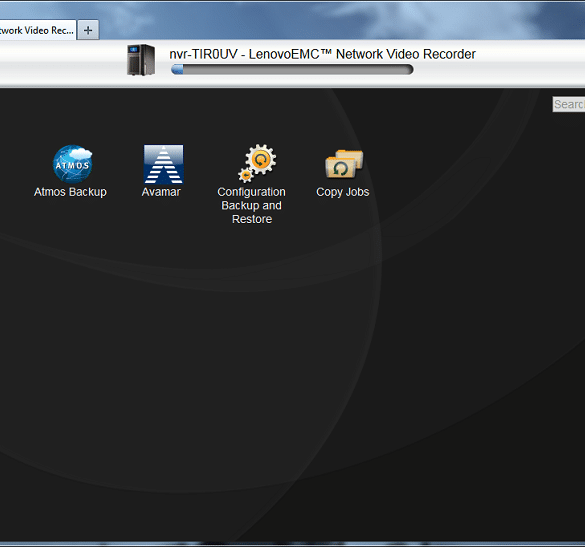Open Configuration Backup and Restore gears icon

(x=257, y=163)
